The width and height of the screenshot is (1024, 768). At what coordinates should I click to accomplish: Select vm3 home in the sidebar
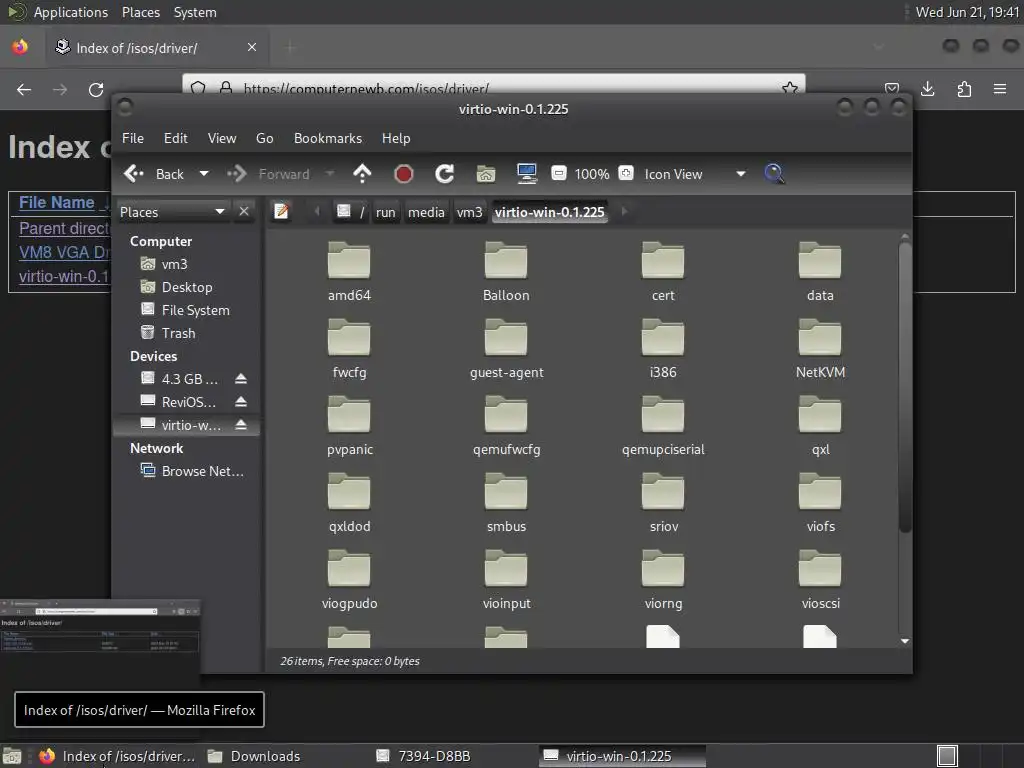pos(174,264)
